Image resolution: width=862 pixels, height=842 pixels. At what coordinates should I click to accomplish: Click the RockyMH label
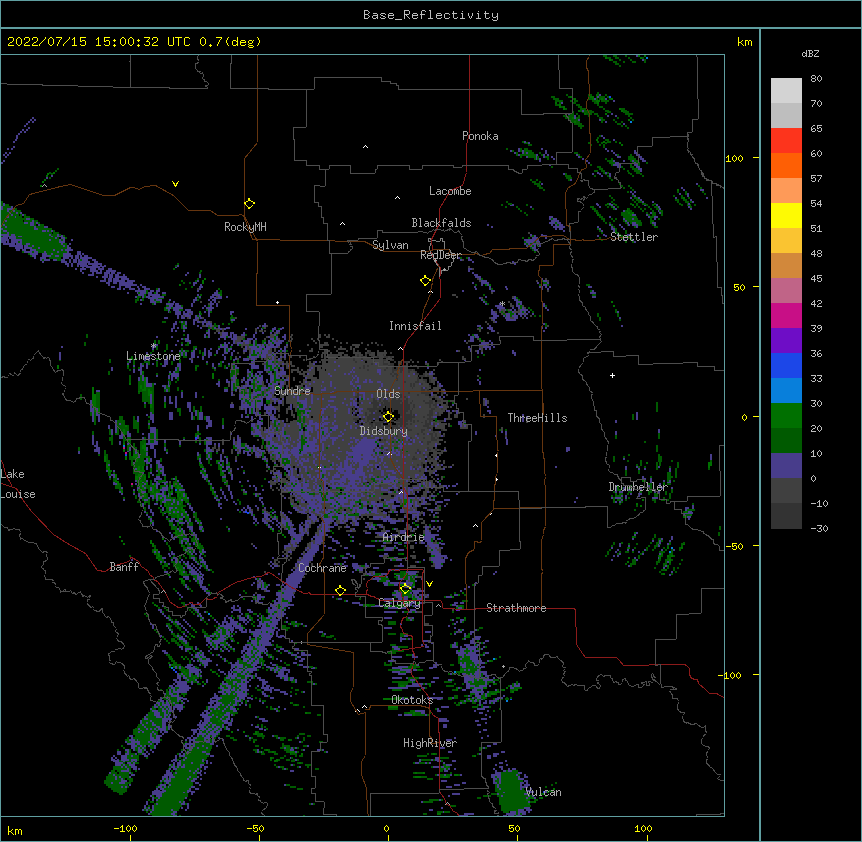245,226
